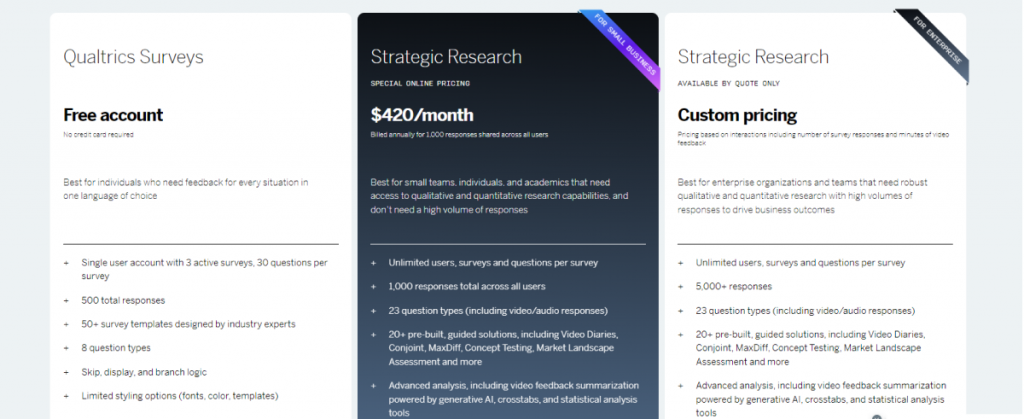
Task: Click plus icon beside '1,000 responses total across all users'
Action: 374,286
